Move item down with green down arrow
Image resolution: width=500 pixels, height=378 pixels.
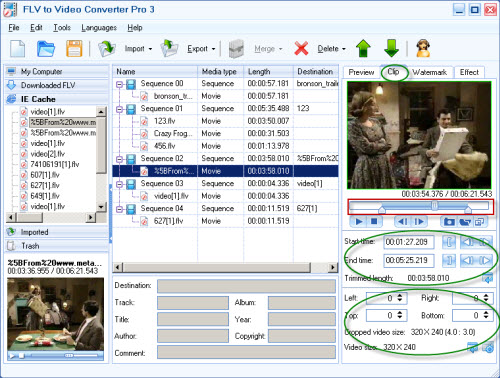tap(391, 49)
